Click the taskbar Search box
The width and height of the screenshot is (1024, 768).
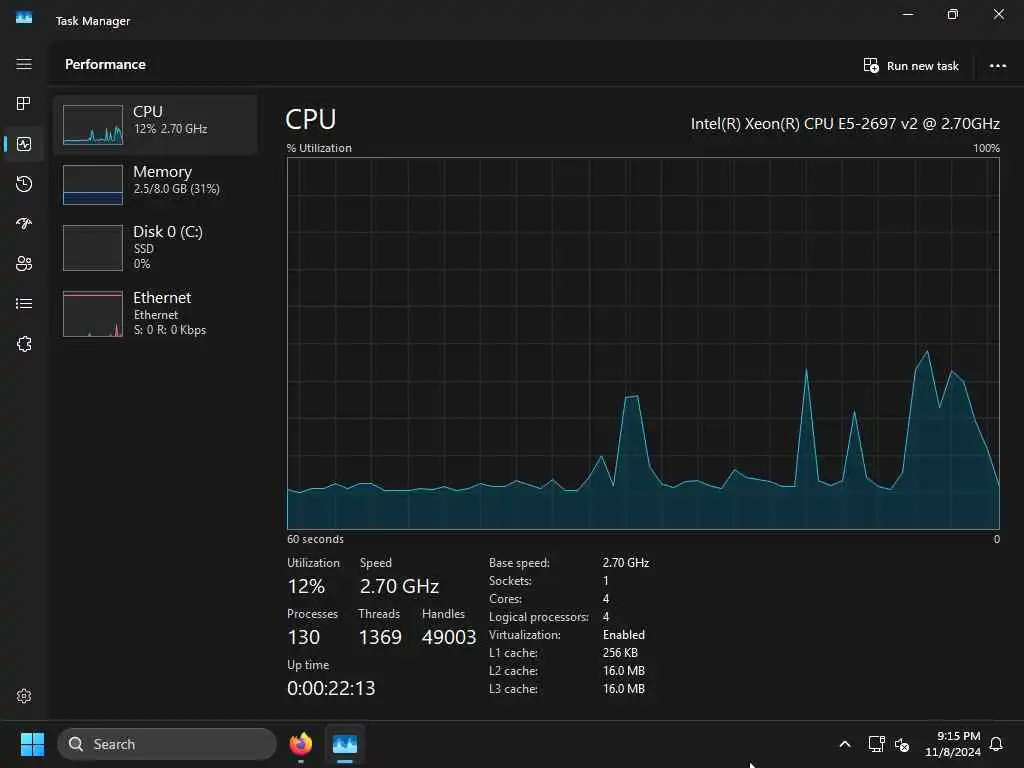167,744
